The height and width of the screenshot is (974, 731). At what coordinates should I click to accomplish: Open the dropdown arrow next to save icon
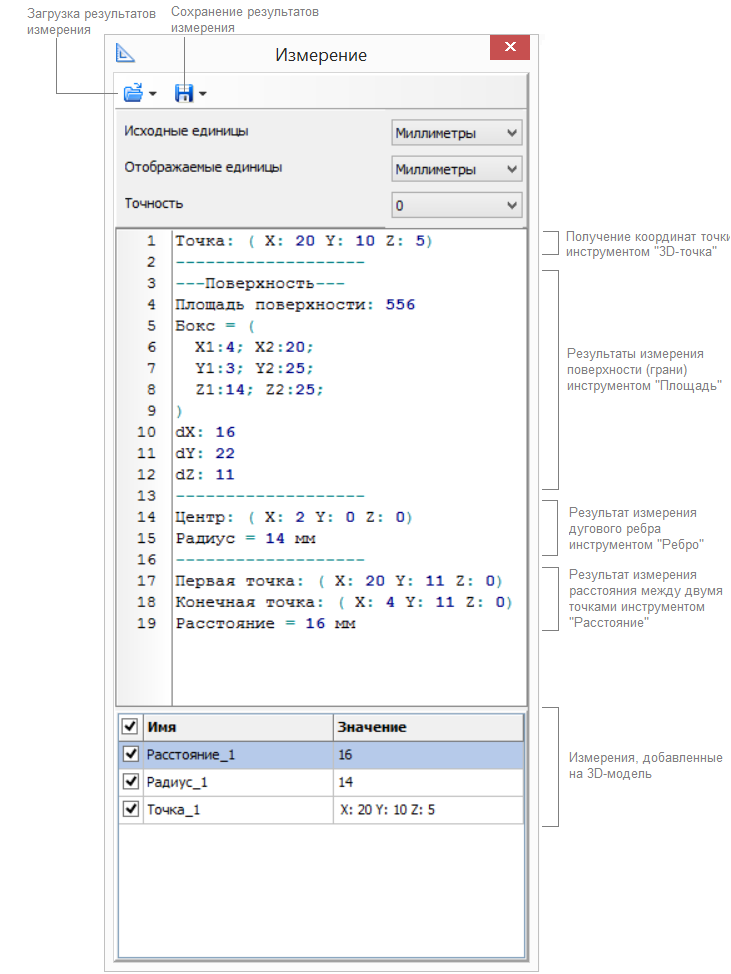[203, 95]
